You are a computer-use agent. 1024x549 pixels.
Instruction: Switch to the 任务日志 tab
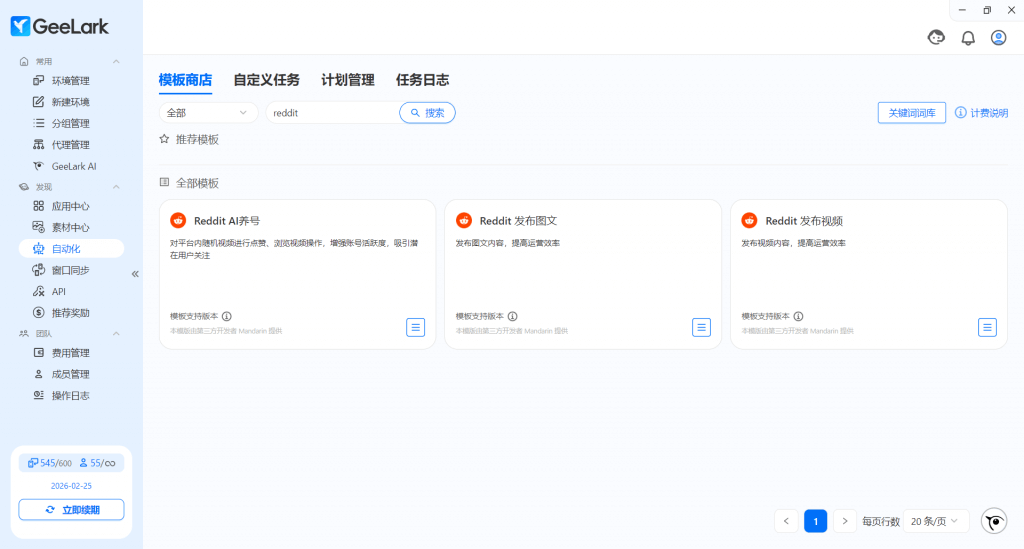[x=422, y=80]
